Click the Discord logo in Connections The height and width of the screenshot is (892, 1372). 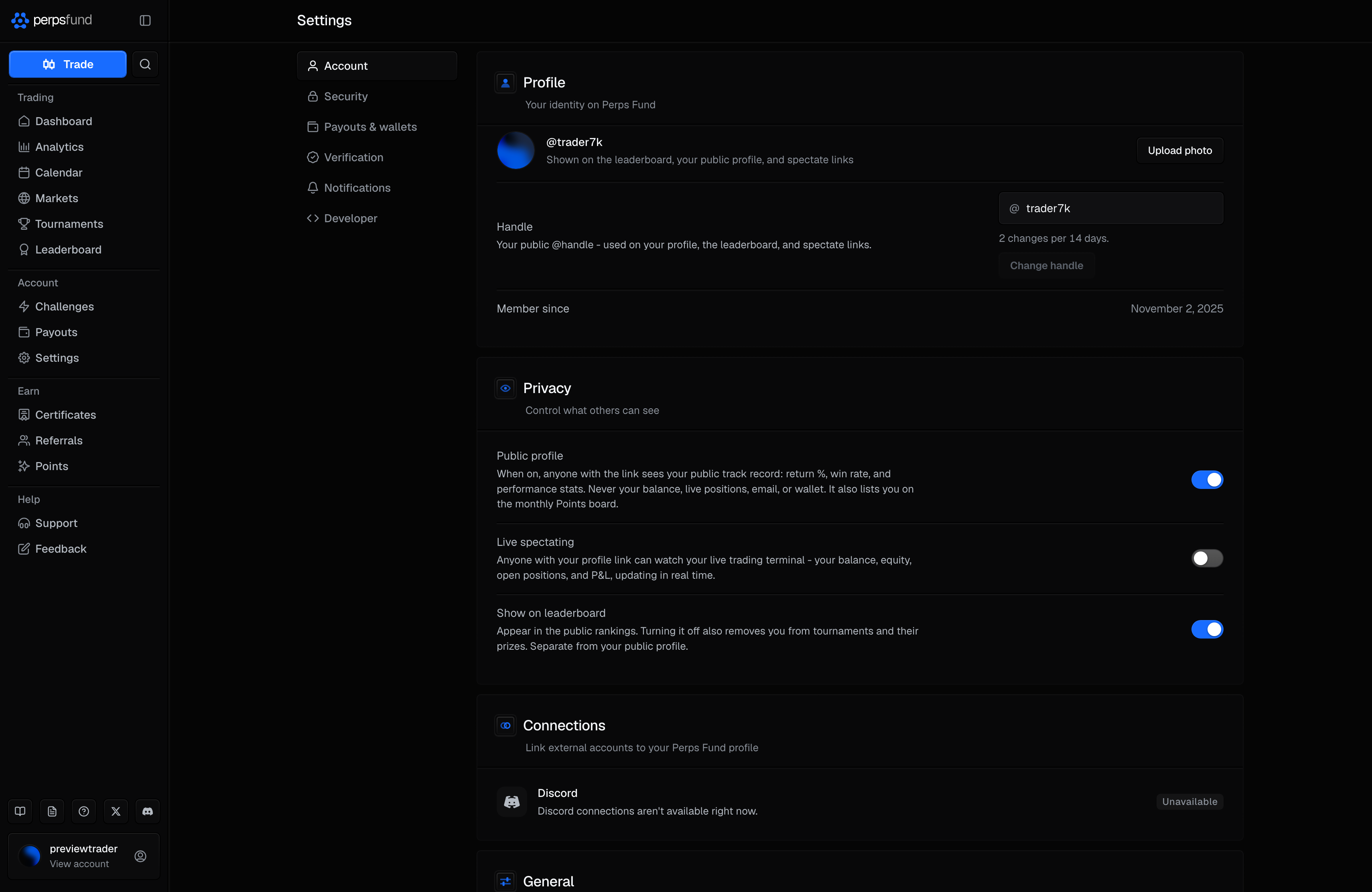(x=512, y=802)
